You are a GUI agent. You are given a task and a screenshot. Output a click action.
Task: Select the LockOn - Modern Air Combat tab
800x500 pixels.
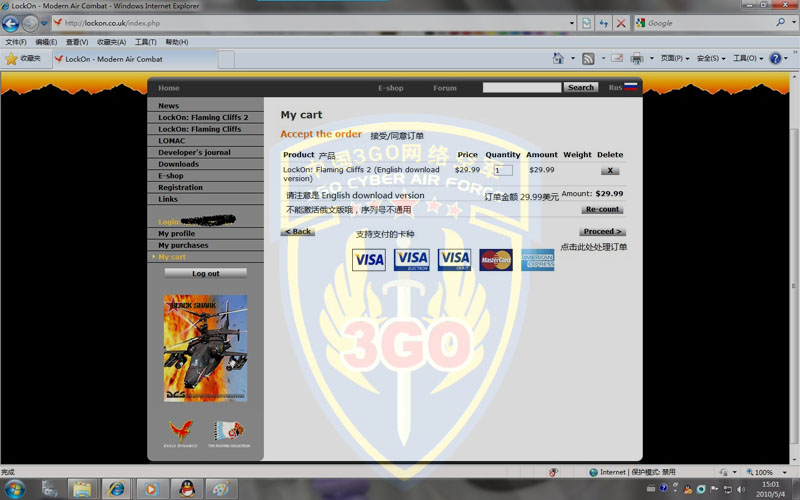pos(135,59)
